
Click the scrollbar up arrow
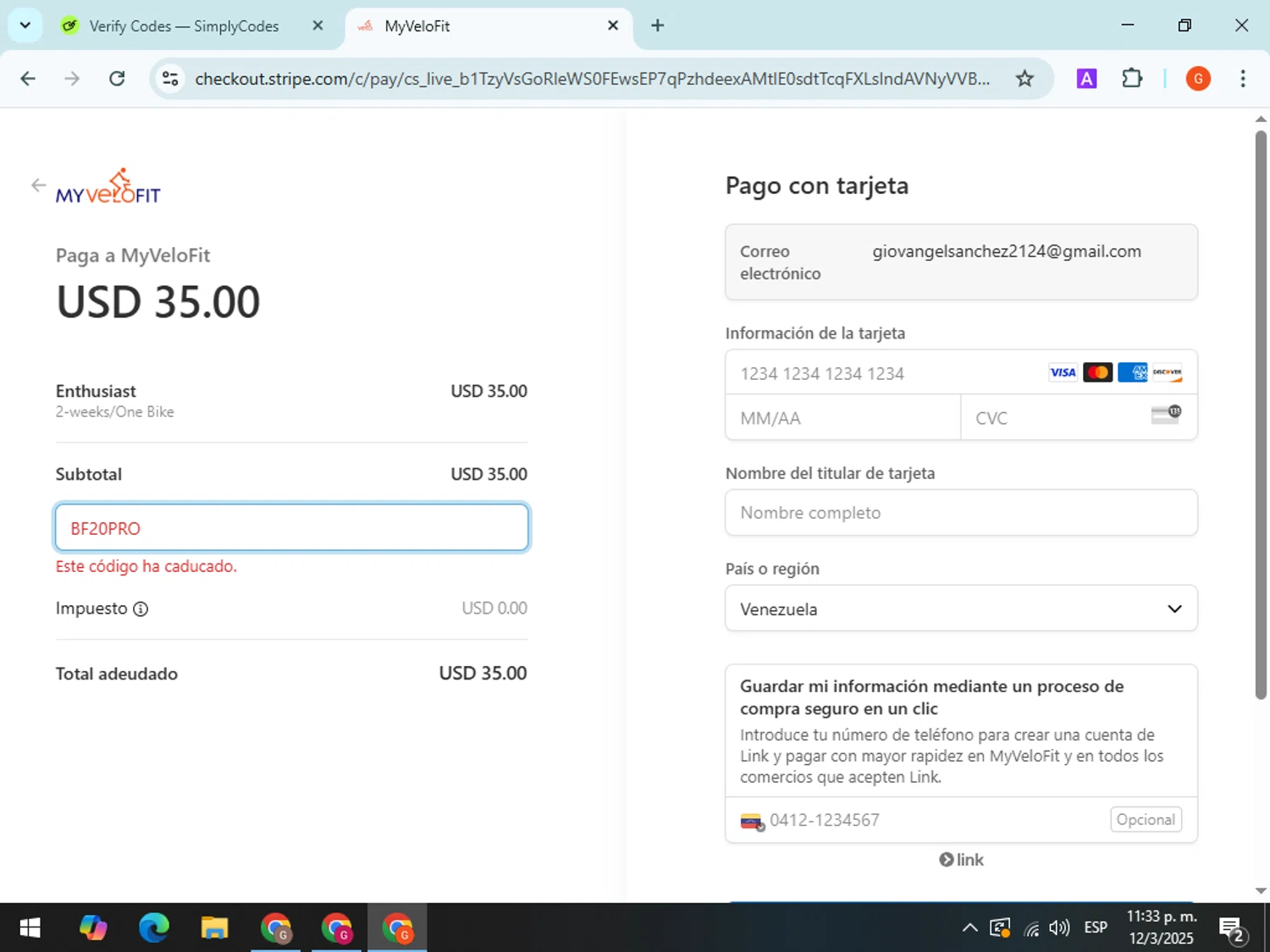click(x=1261, y=119)
